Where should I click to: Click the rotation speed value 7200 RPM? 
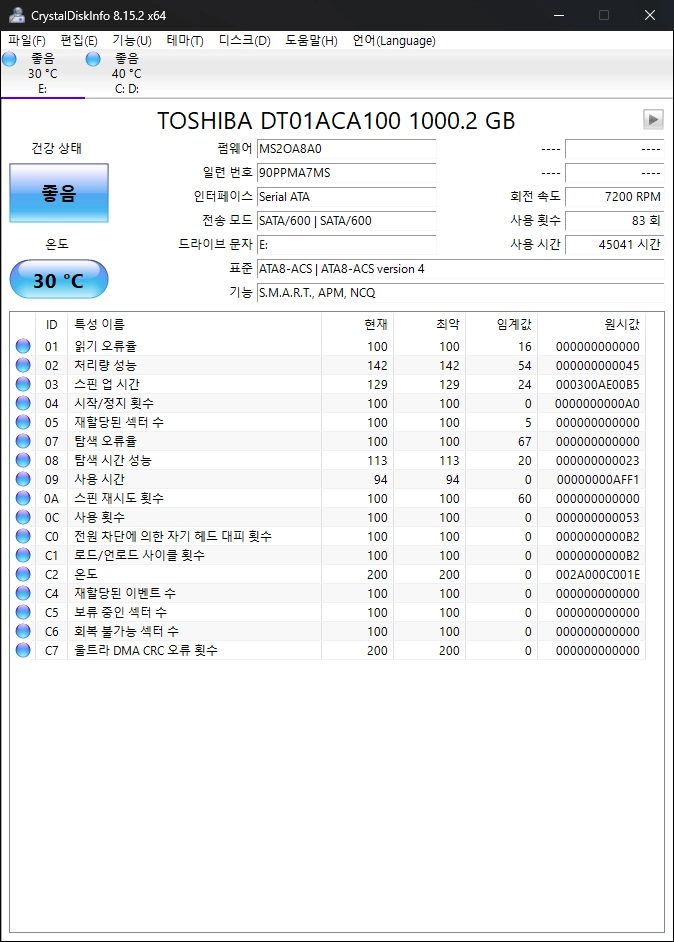coord(615,196)
